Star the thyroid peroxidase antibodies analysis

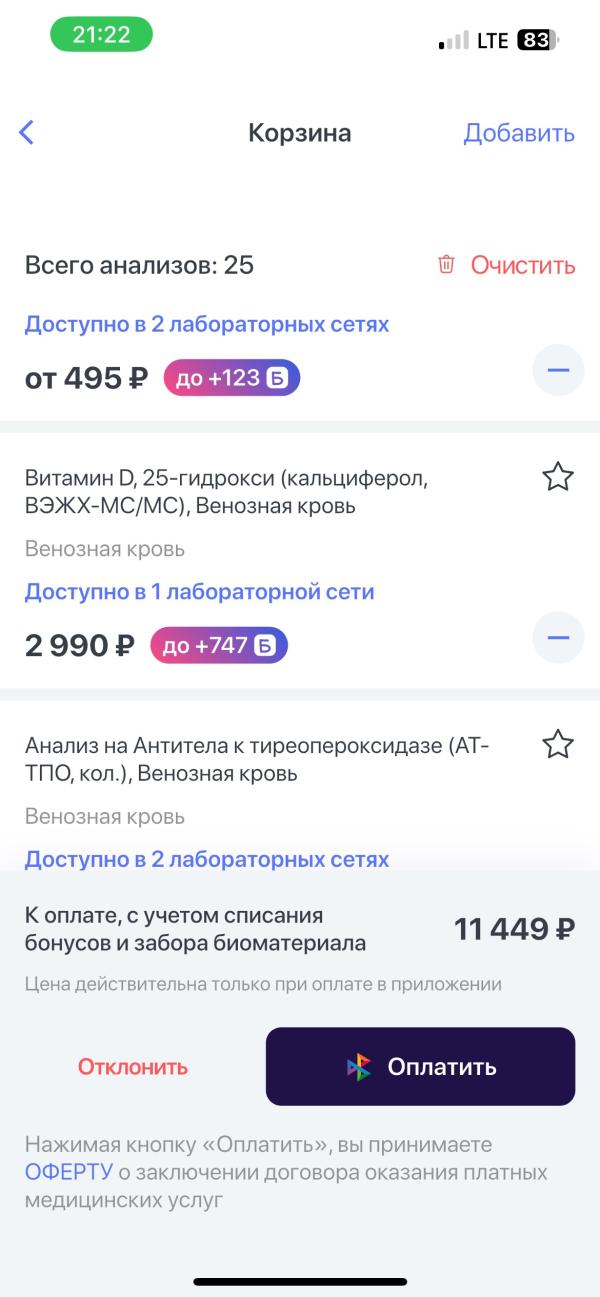click(x=557, y=744)
